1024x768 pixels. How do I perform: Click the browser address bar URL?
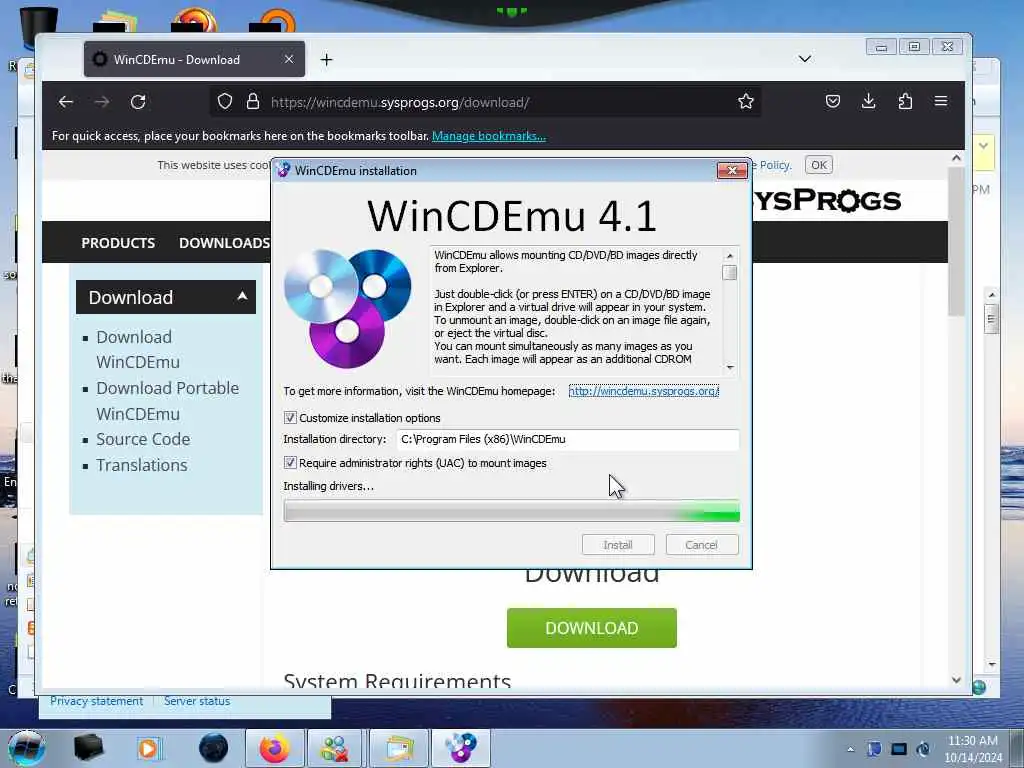(400, 103)
